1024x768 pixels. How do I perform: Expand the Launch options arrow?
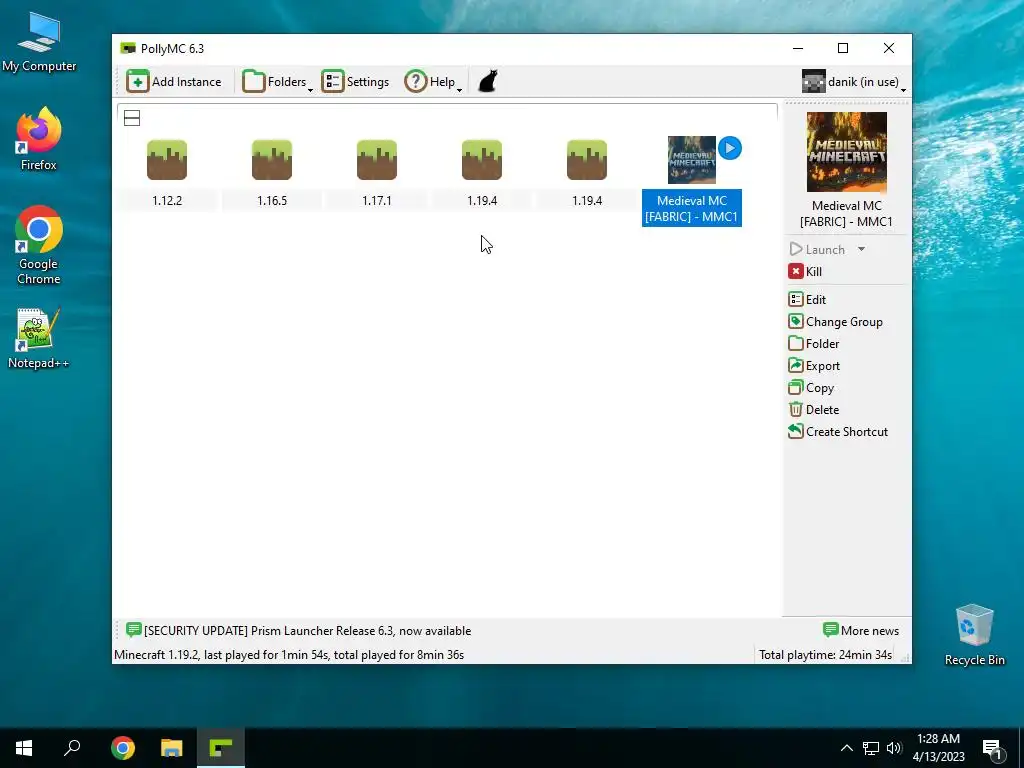[x=861, y=249]
